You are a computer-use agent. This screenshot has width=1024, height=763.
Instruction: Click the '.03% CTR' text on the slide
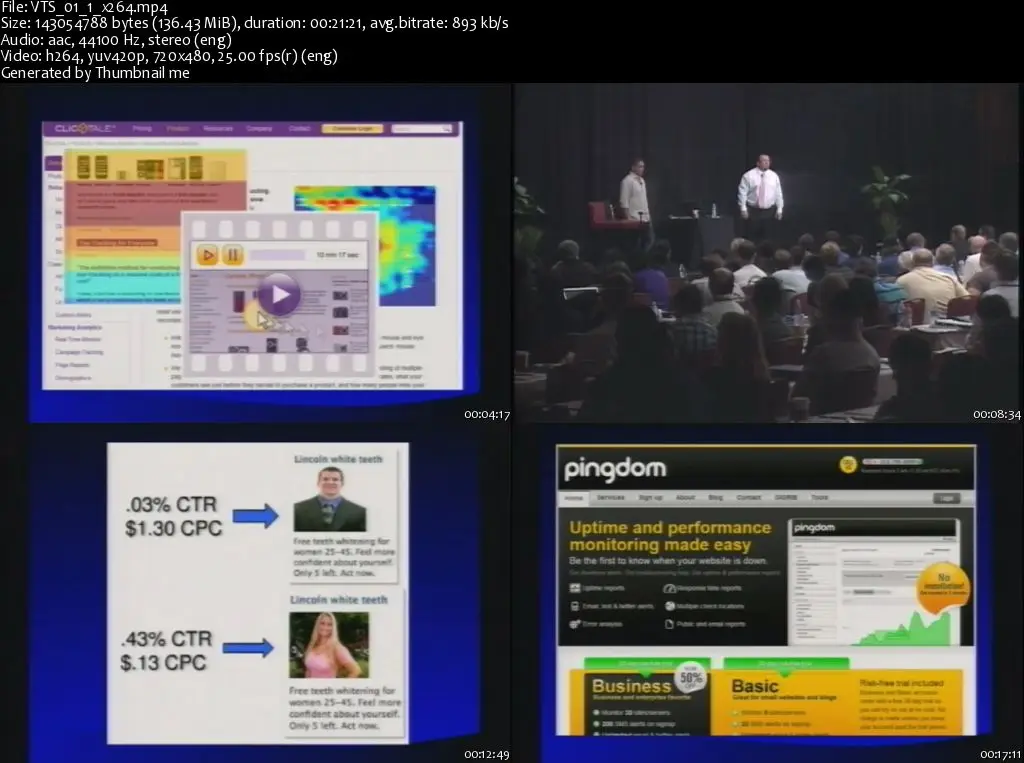click(171, 504)
